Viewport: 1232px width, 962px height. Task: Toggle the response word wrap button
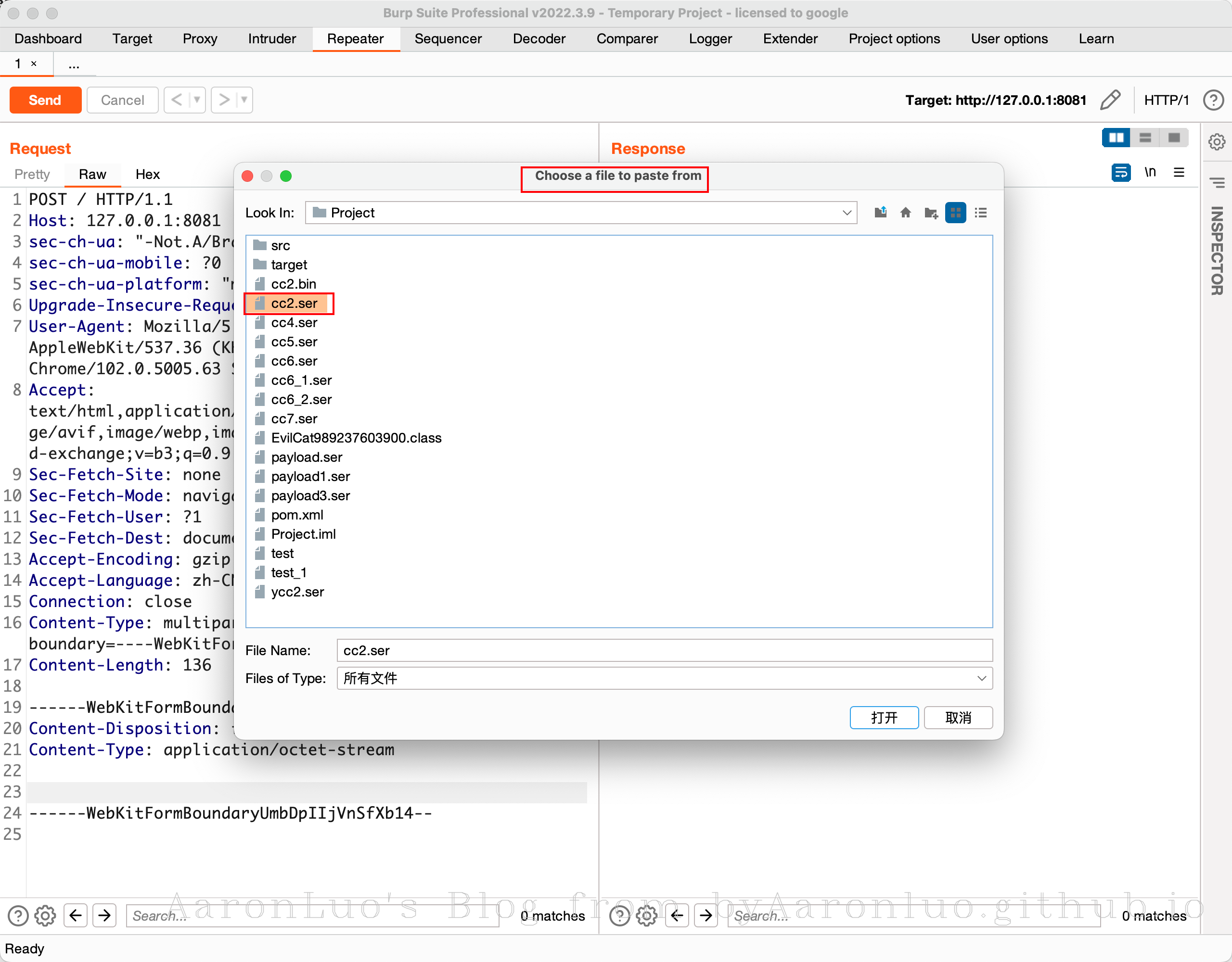(x=1120, y=173)
